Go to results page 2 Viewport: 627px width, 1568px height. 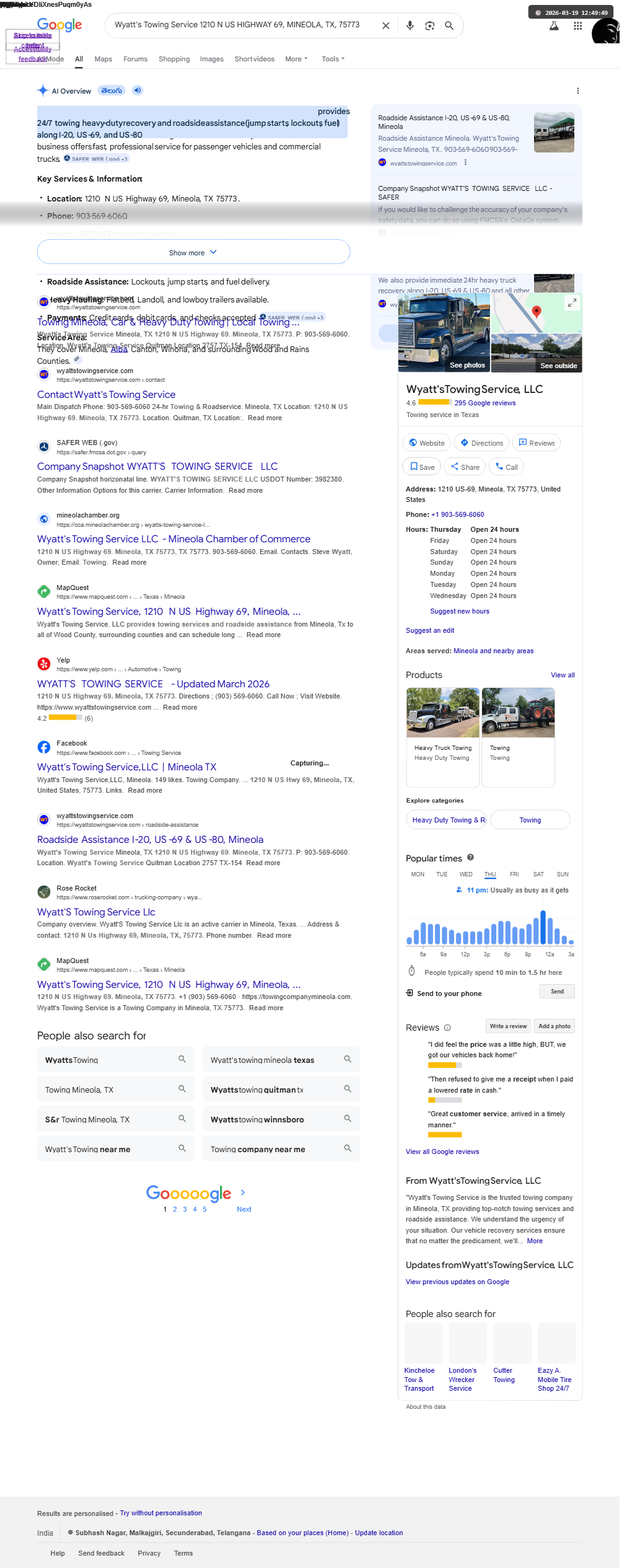click(x=175, y=1209)
